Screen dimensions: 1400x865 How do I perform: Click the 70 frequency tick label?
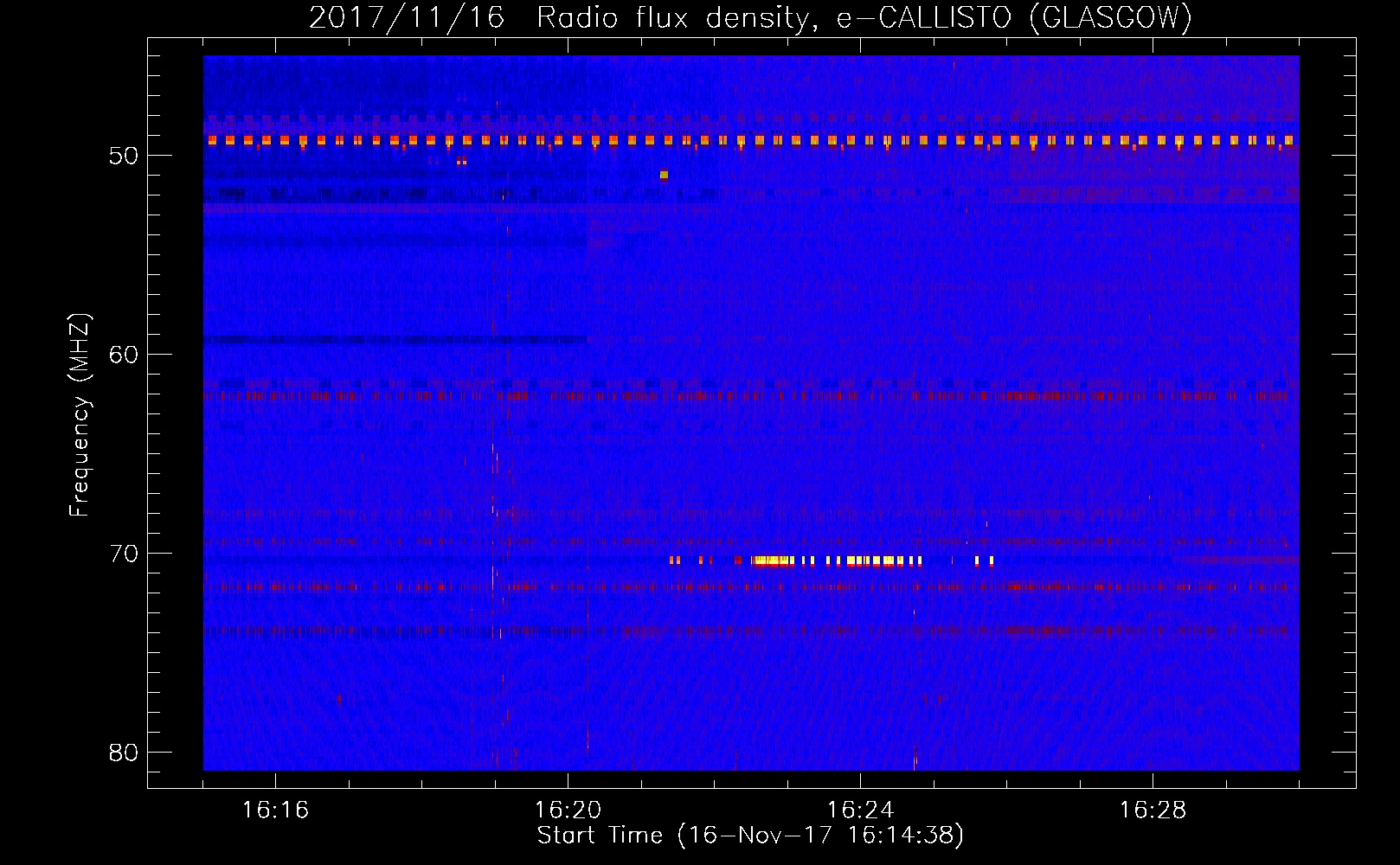click(x=124, y=554)
